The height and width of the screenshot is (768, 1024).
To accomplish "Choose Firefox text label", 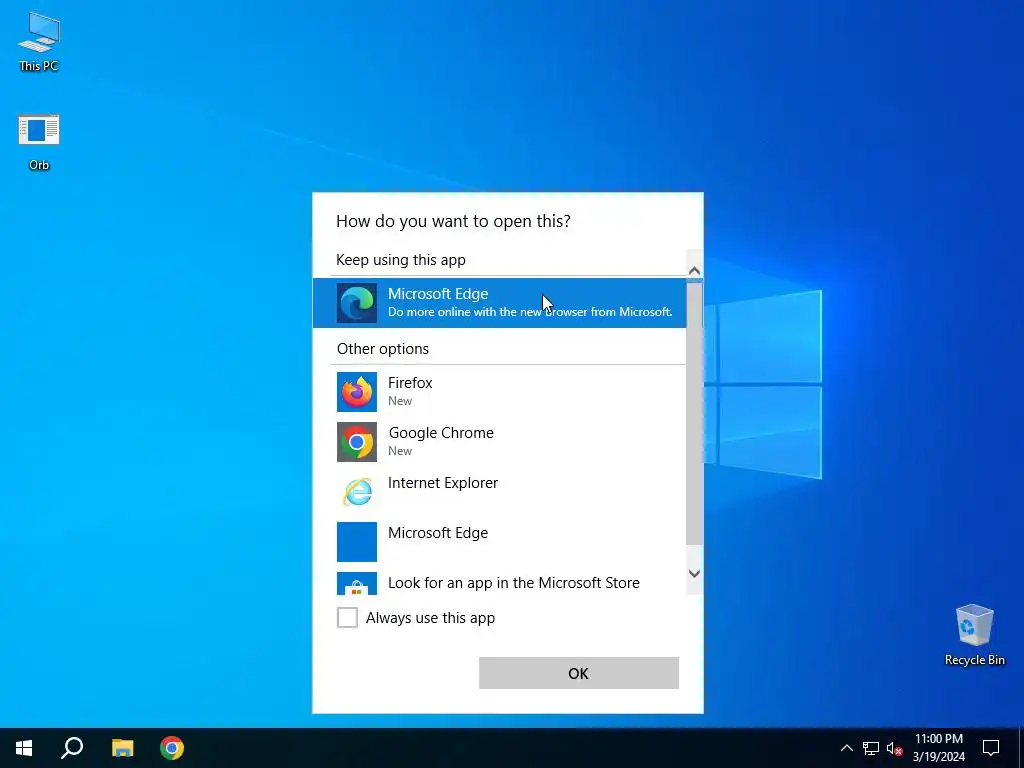I will 410,383.
